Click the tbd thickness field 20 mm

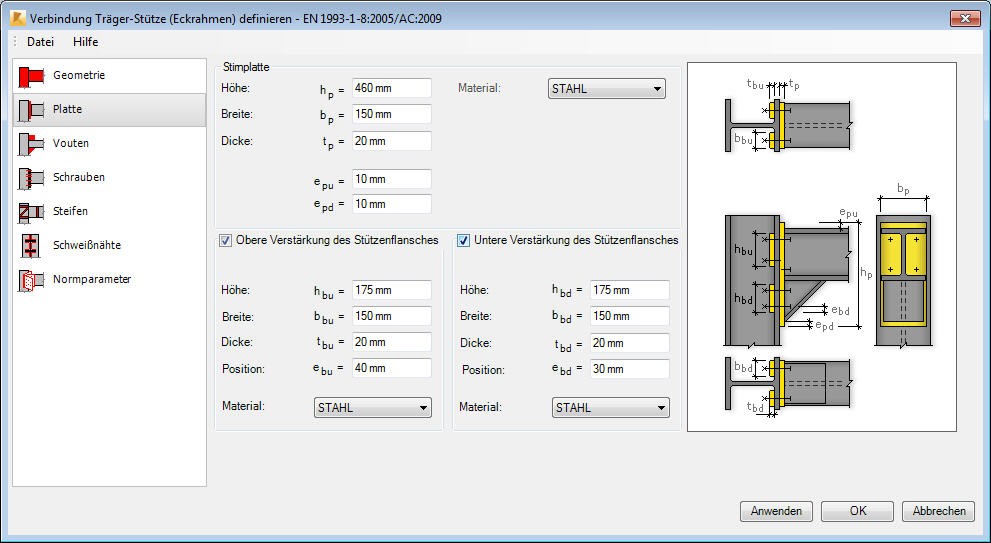click(629, 343)
